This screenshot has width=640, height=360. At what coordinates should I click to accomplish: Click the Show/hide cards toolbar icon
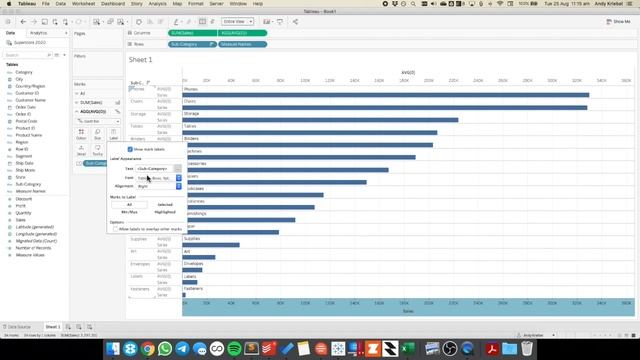click(x=267, y=22)
